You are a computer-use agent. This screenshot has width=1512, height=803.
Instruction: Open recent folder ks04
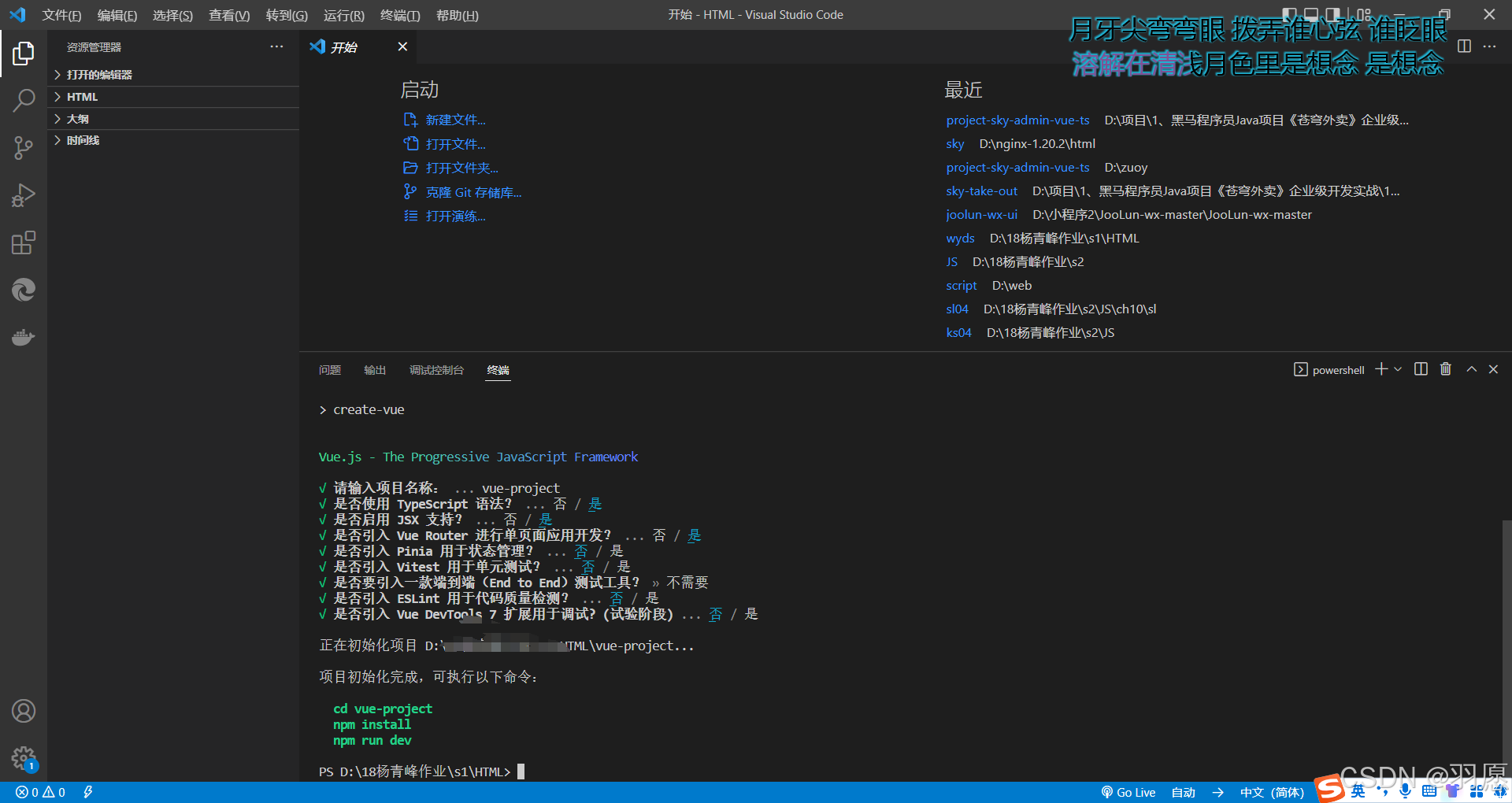point(958,333)
